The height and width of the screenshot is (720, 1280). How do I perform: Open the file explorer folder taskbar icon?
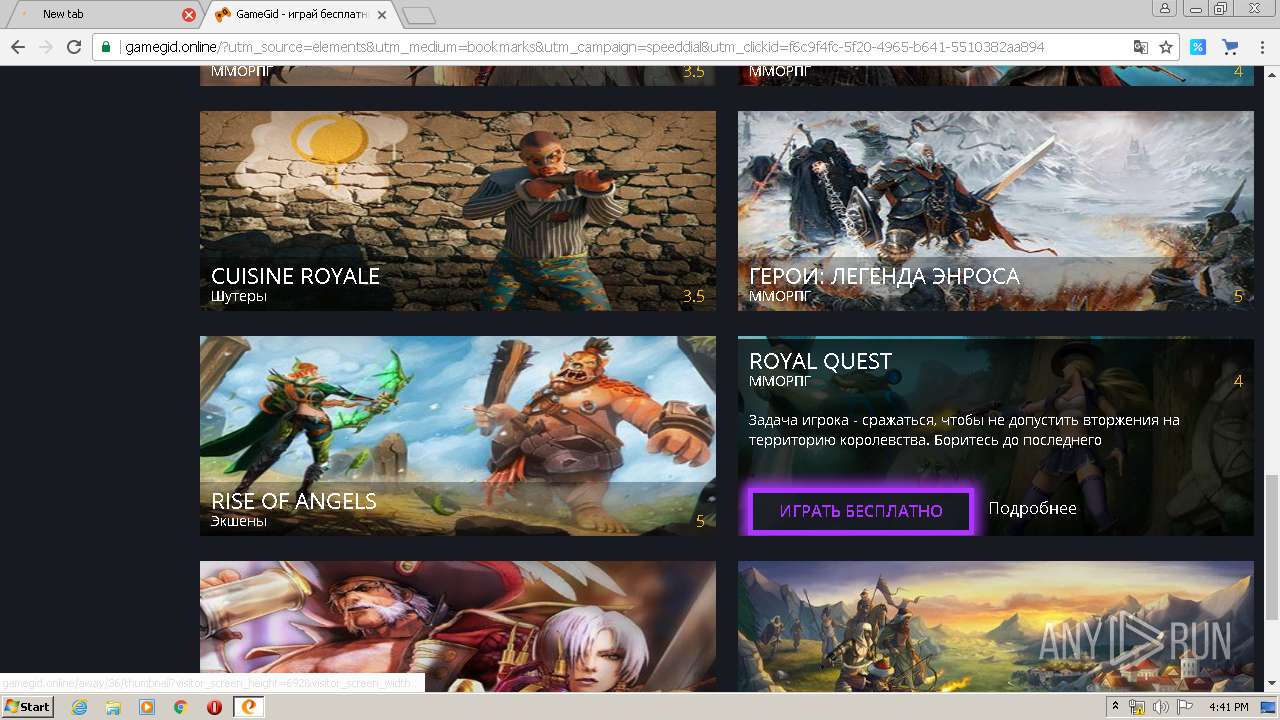tap(113, 707)
